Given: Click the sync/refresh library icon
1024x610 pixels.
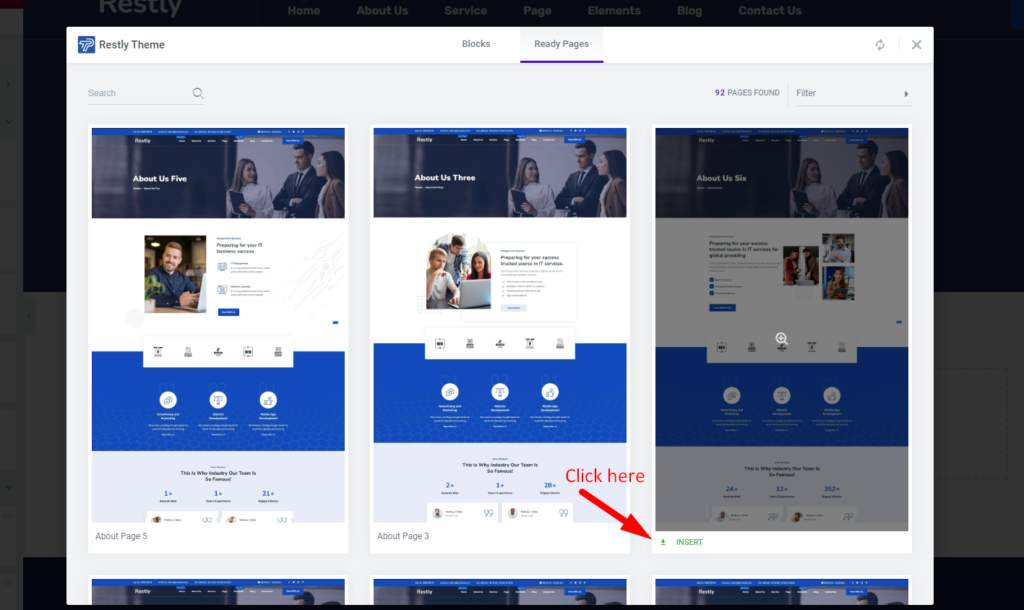Looking at the screenshot, I should pos(880,45).
